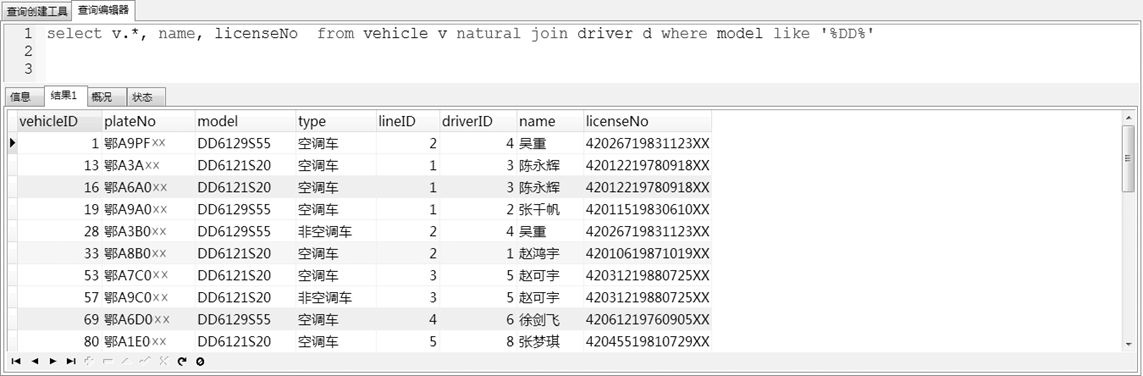Go to previous record arrow
This screenshot has width=1143, height=376.
pyautogui.click(x=35, y=361)
